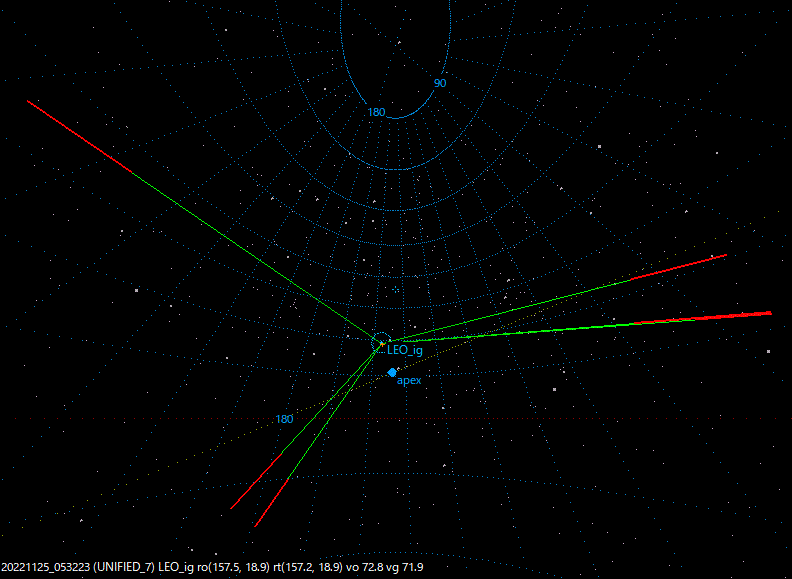Click the 180 label above the red dotted line
This screenshot has width=792, height=579.
pyautogui.click(x=284, y=419)
